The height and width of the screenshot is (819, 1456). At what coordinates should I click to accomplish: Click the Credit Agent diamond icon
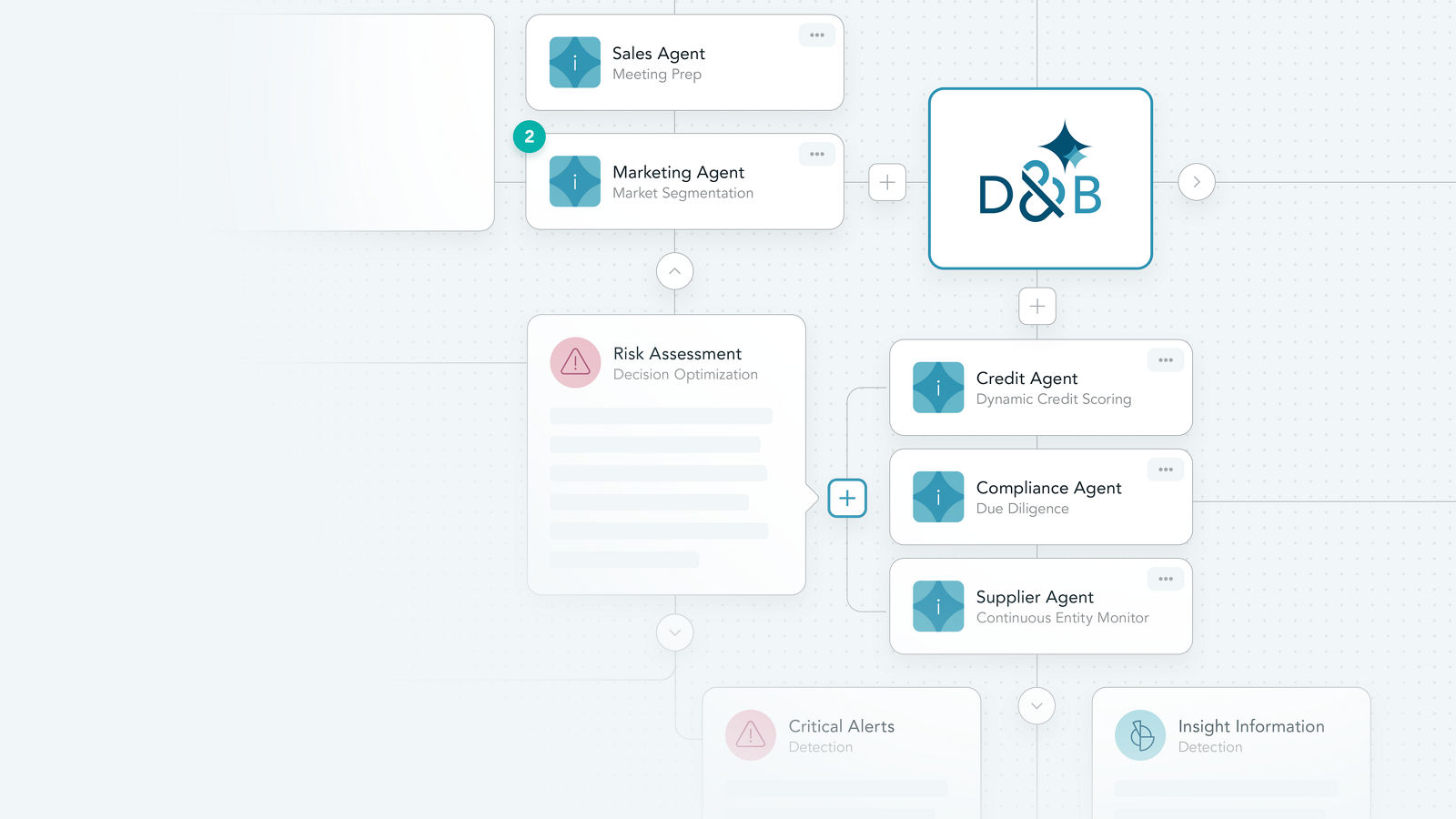(938, 388)
